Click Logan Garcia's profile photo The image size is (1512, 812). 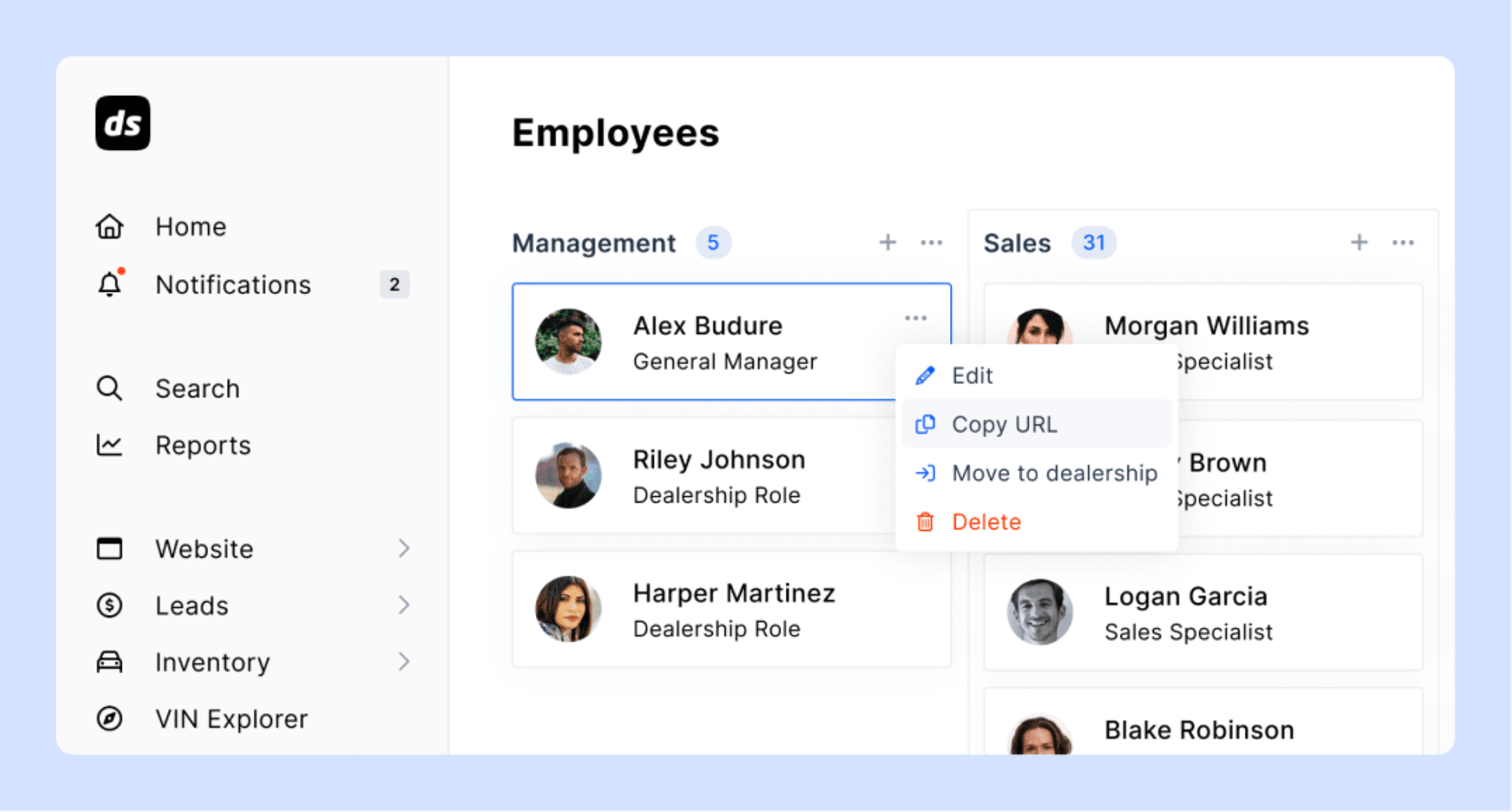click(1039, 612)
